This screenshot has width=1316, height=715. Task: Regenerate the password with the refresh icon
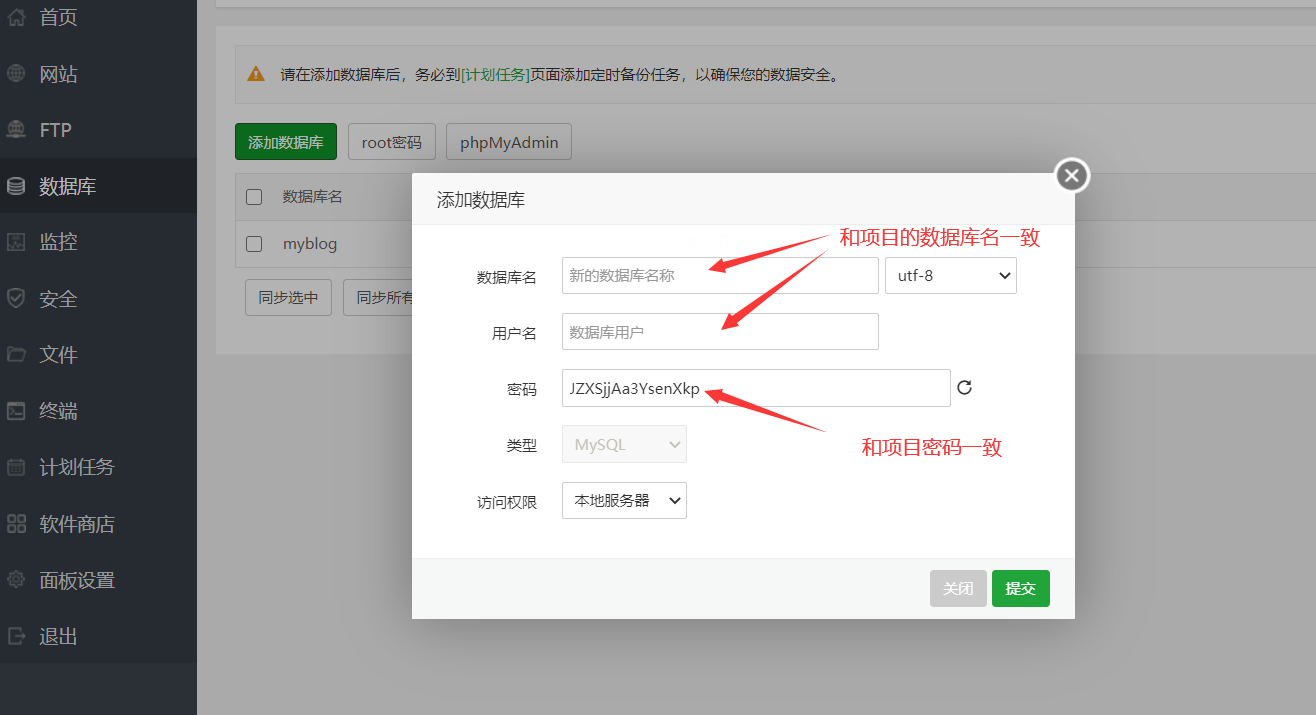964,388
